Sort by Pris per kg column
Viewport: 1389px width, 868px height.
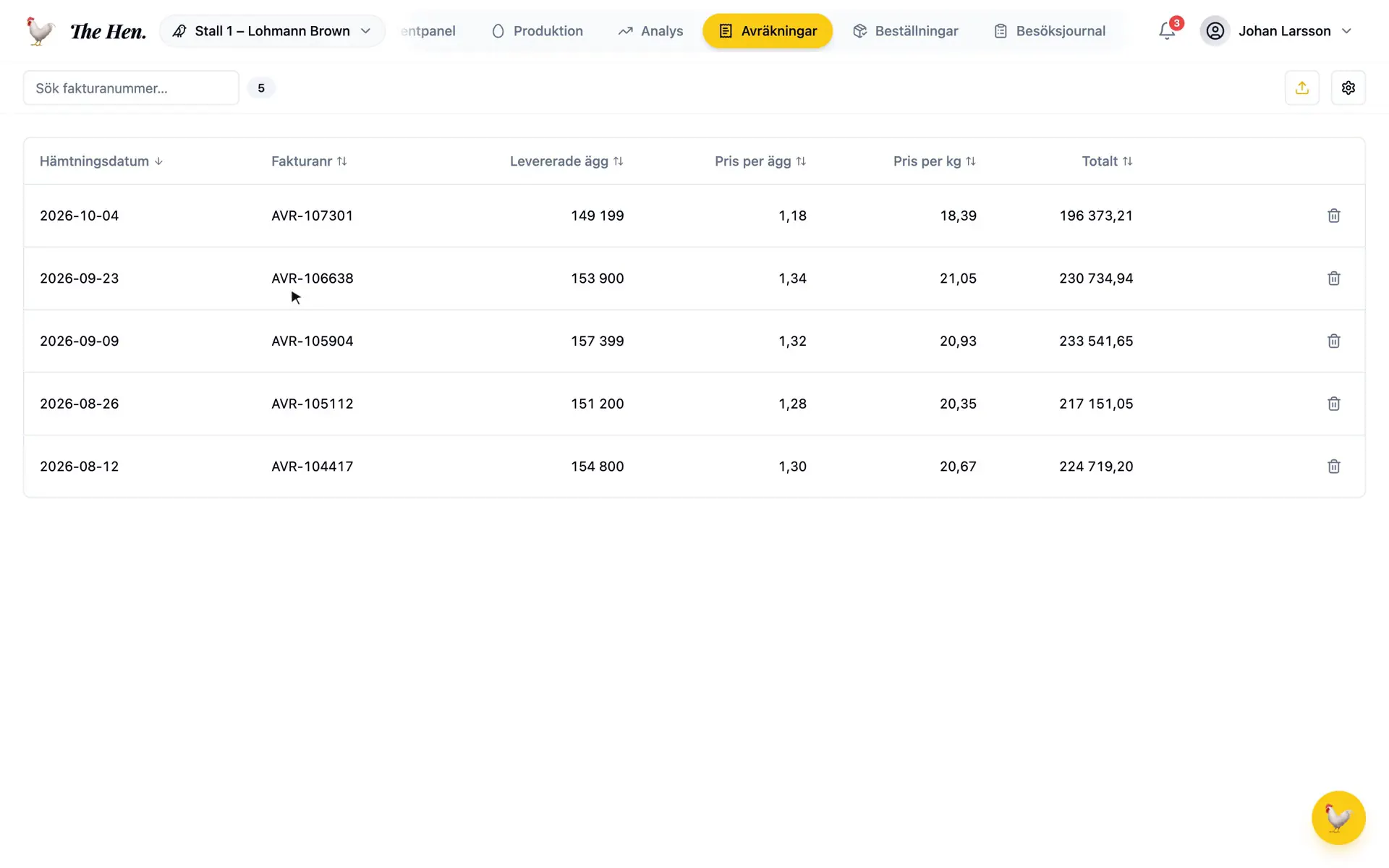click(x=935, y=161)
